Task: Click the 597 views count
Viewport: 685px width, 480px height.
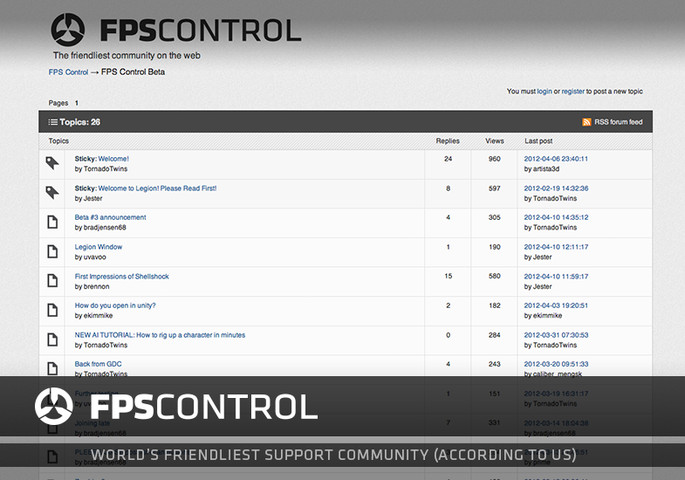Action: pos(495,188)
